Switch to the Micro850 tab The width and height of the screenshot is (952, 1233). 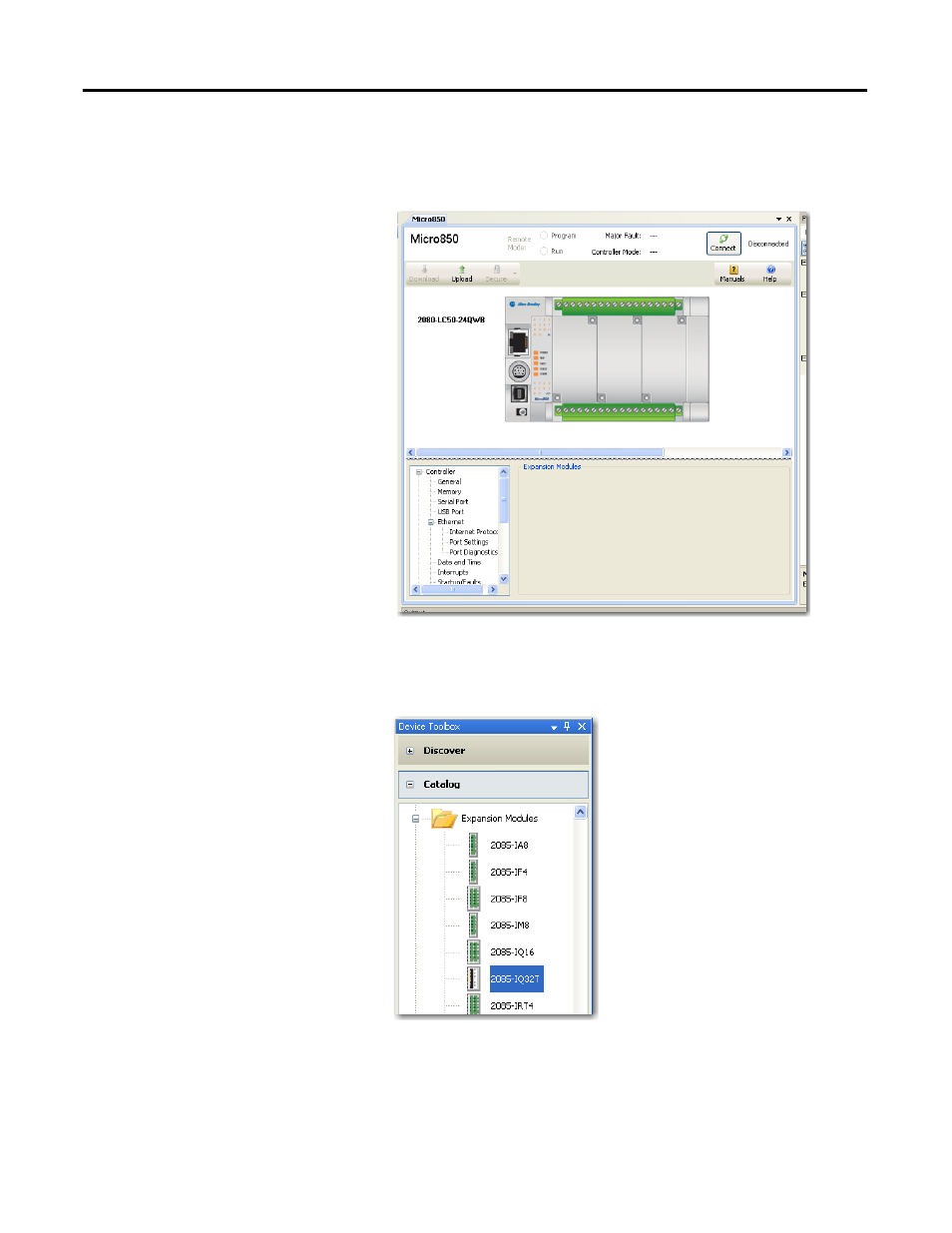(x=429, y=219)
